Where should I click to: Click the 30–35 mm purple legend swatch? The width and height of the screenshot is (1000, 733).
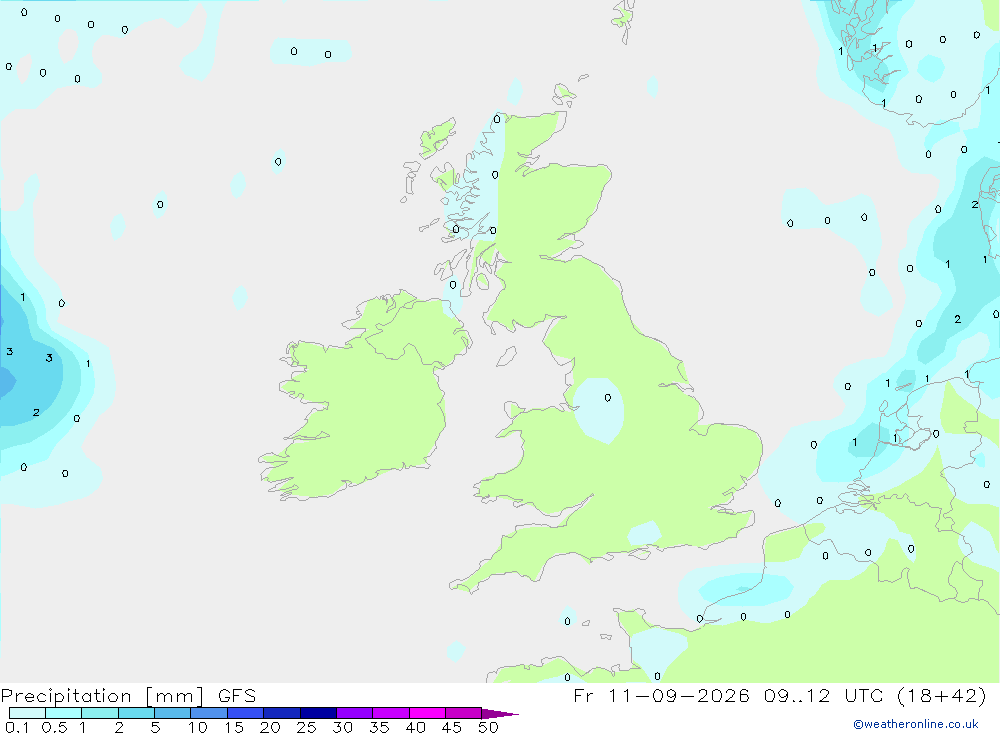[355, 713]
